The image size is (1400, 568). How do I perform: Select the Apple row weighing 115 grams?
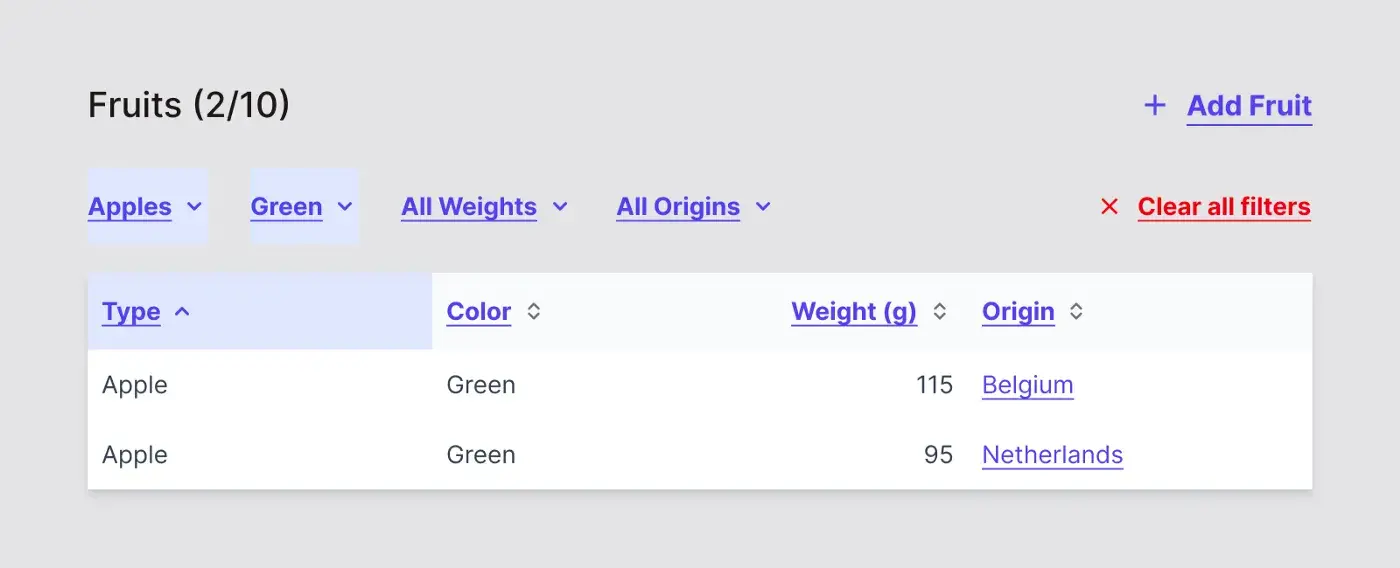tap(135, 385)
